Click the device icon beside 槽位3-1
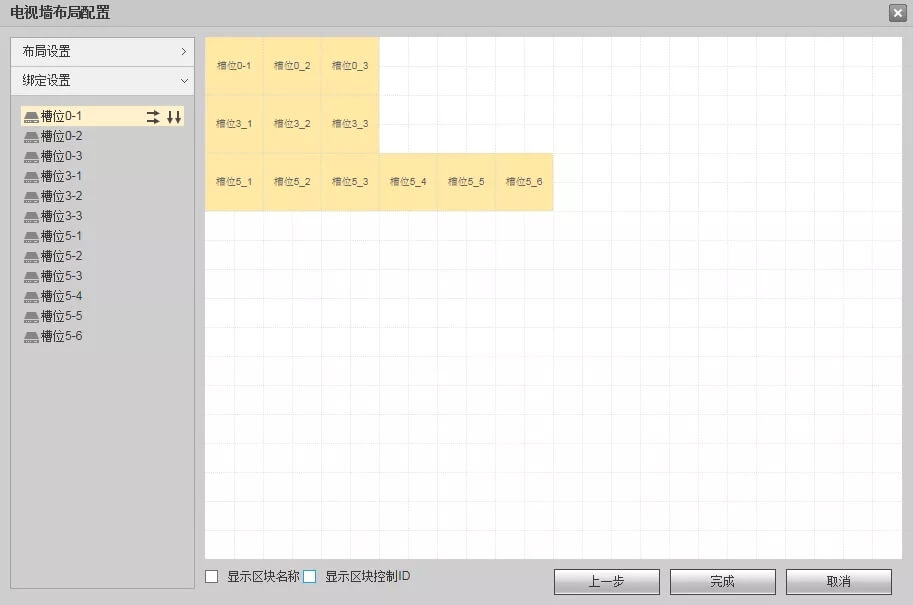Image resolution: width=913 pixels, height=605 pixels. [31, 177]
